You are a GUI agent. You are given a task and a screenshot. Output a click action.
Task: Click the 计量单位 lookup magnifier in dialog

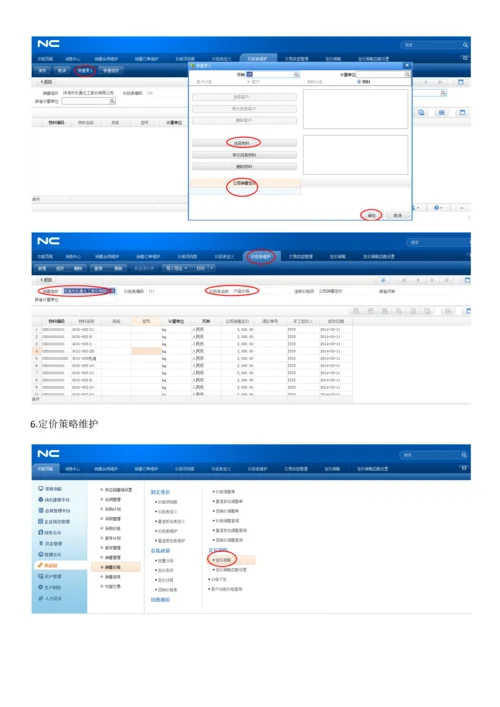pos(407,74)
